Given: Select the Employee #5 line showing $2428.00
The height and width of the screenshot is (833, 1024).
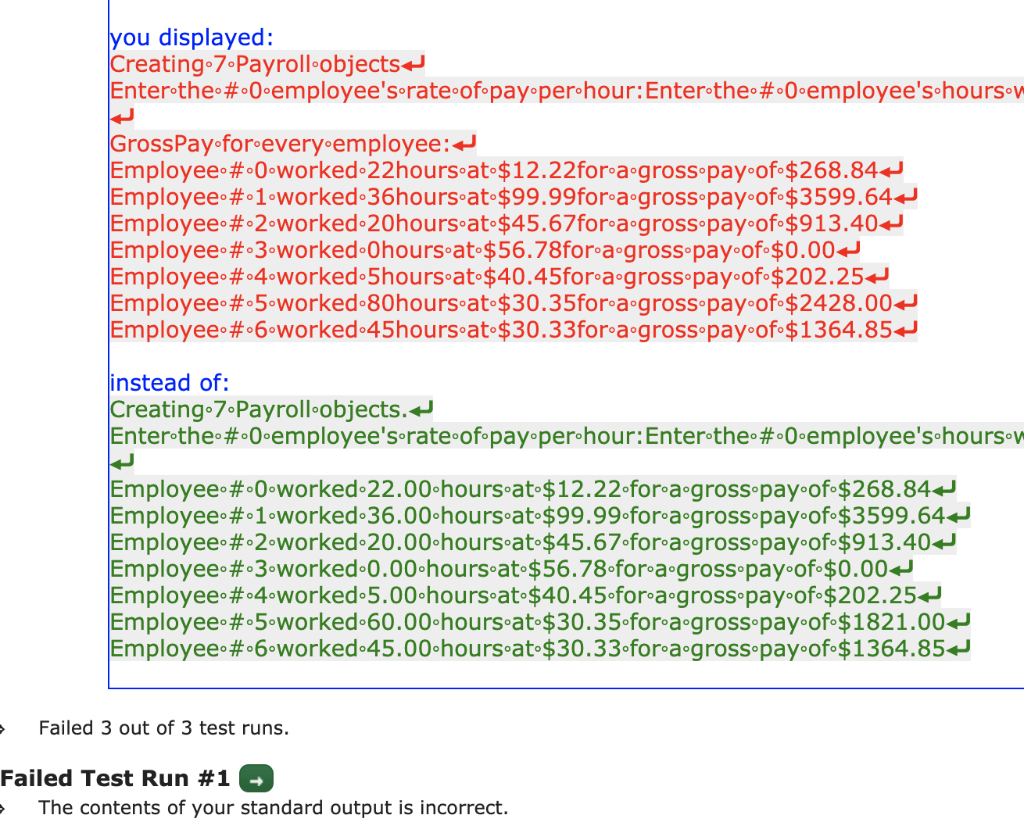Looking at the screenshot, I should click(500, 303).
